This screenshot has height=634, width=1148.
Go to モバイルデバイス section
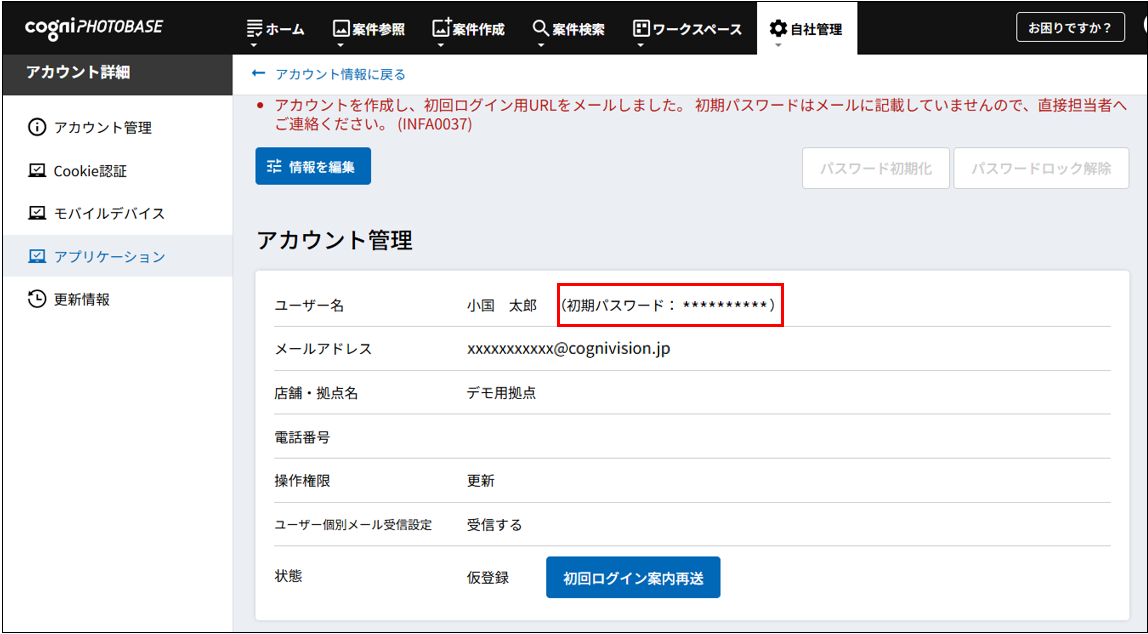(x=109, y=213)
